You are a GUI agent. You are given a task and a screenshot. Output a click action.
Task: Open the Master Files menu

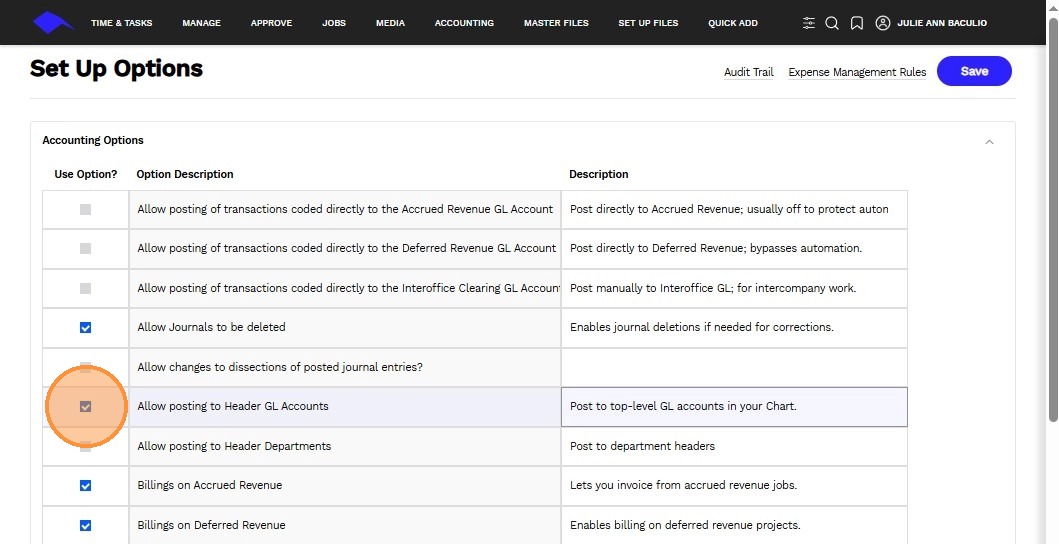click(556, 23)
